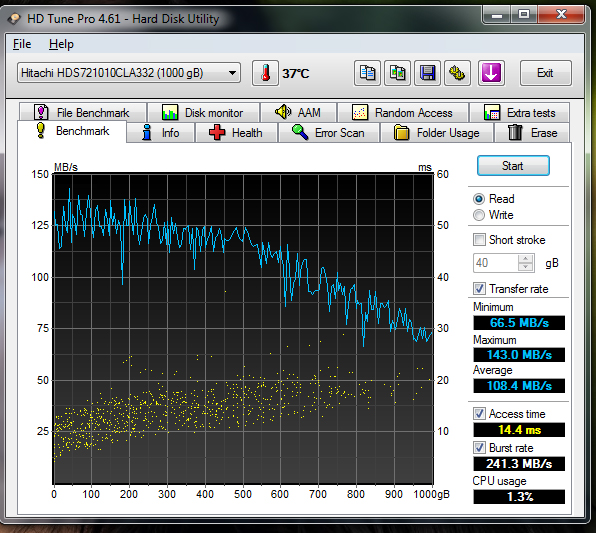Click the thermometer temperature icon
This screenshot has width=596, height=533.
266,73
